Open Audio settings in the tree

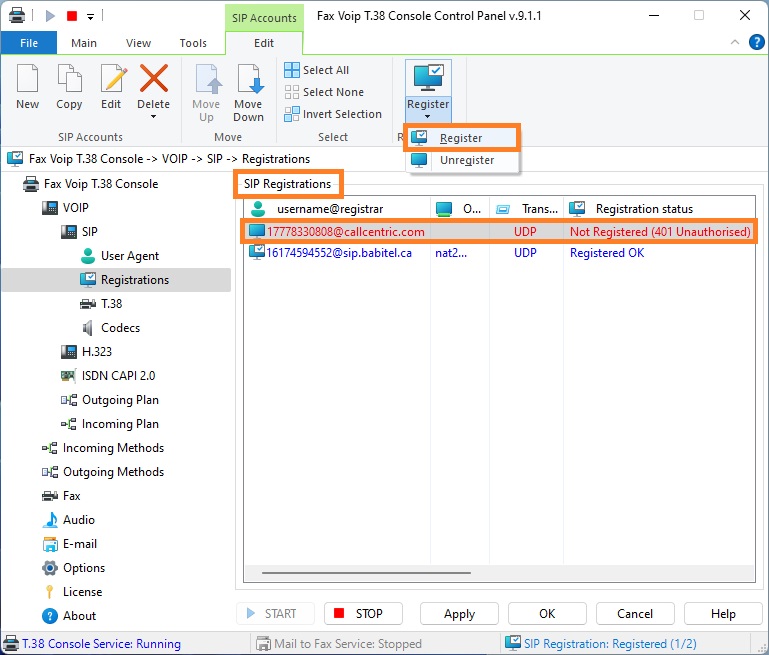pos(69,520)
